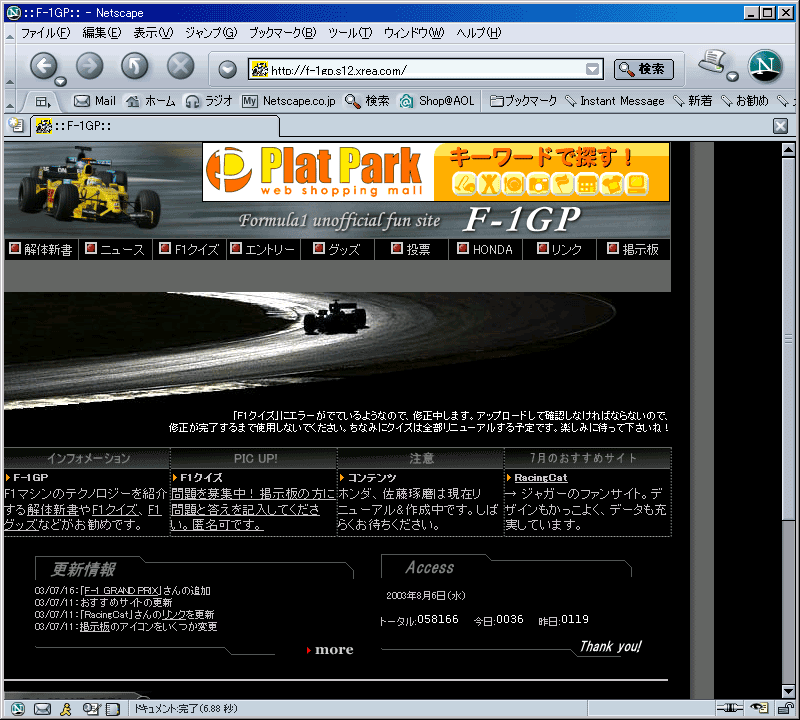Click the Netscape N logo throbber
The image size is (800, 720).
tap(765, 66)
